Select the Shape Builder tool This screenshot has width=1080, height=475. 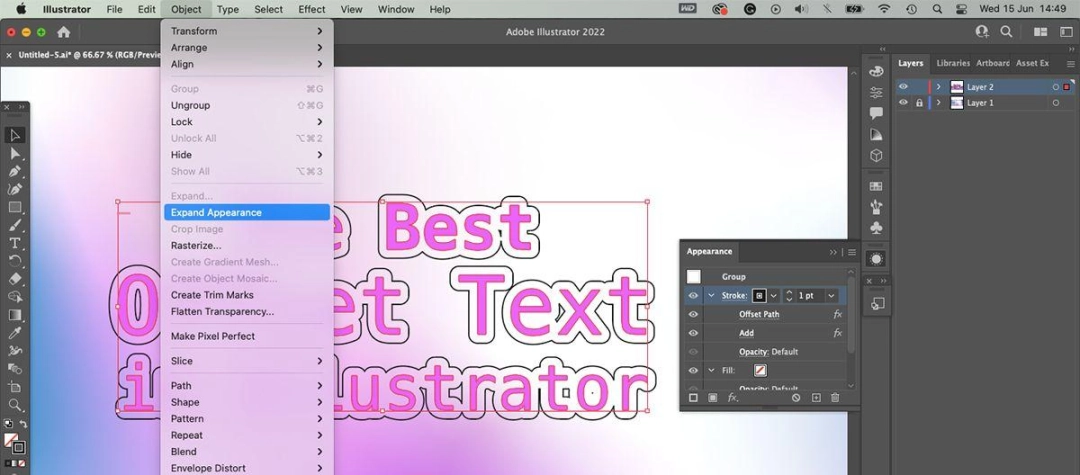click(14, 297)
